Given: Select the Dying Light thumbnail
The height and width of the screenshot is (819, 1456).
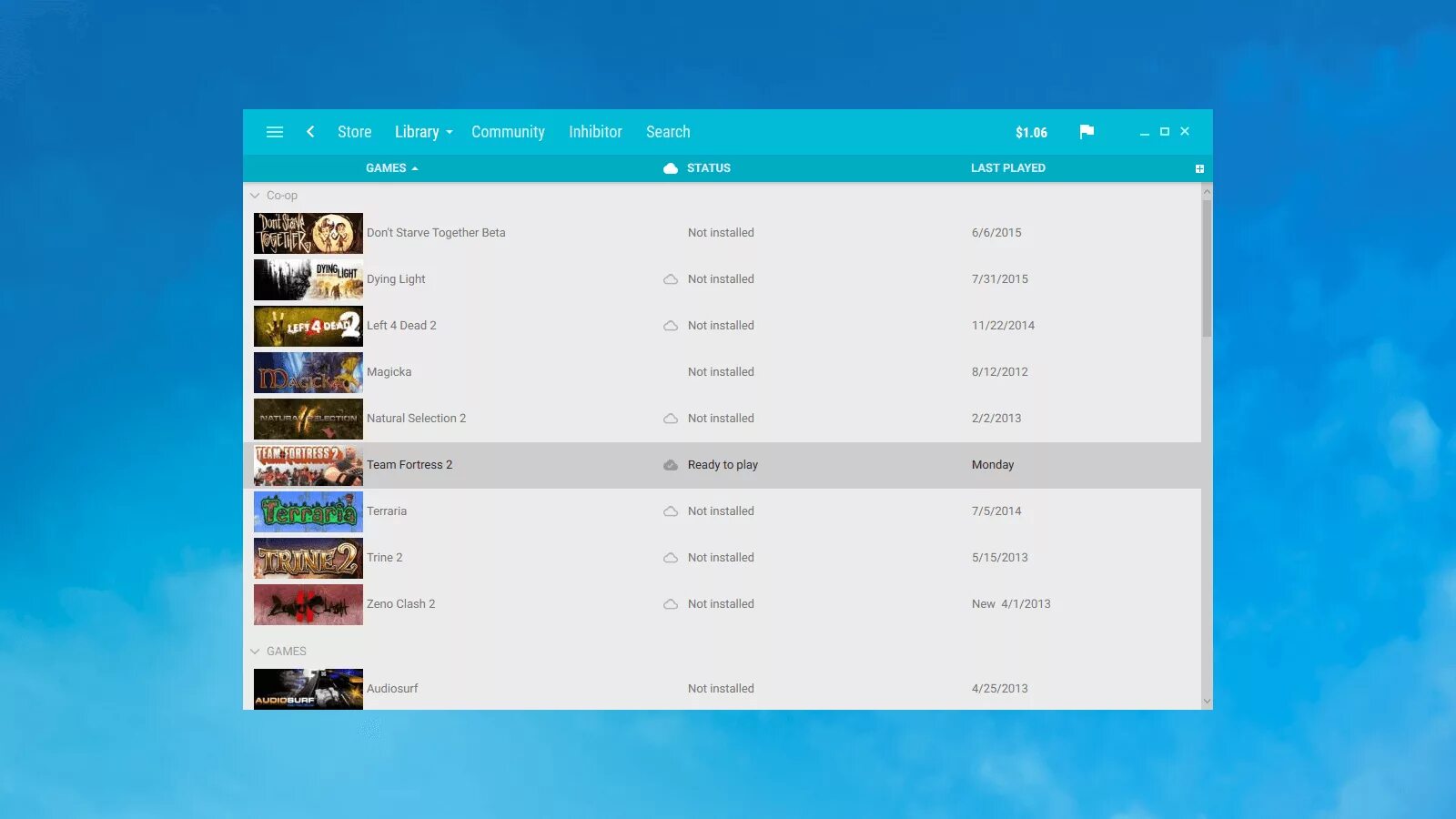Looking at the screenshot, I should (x=308, y=279).
